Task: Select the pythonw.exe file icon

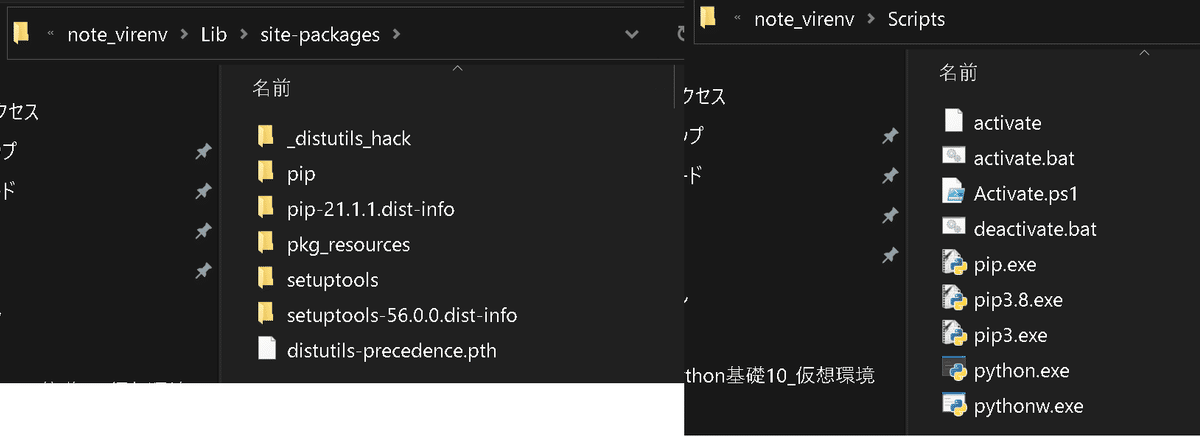Action: pyautogui.click(x=953, y=406)
